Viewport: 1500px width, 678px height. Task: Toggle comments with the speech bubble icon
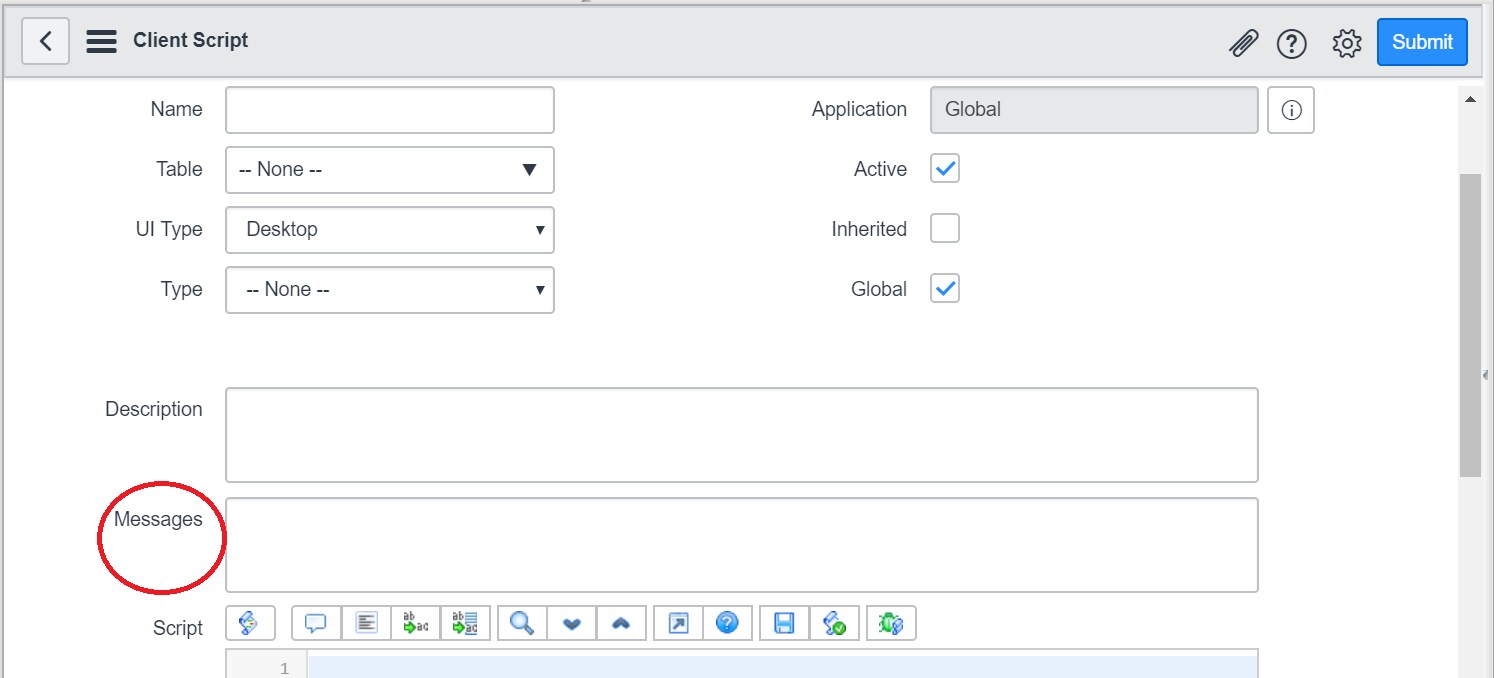(315, 622)
